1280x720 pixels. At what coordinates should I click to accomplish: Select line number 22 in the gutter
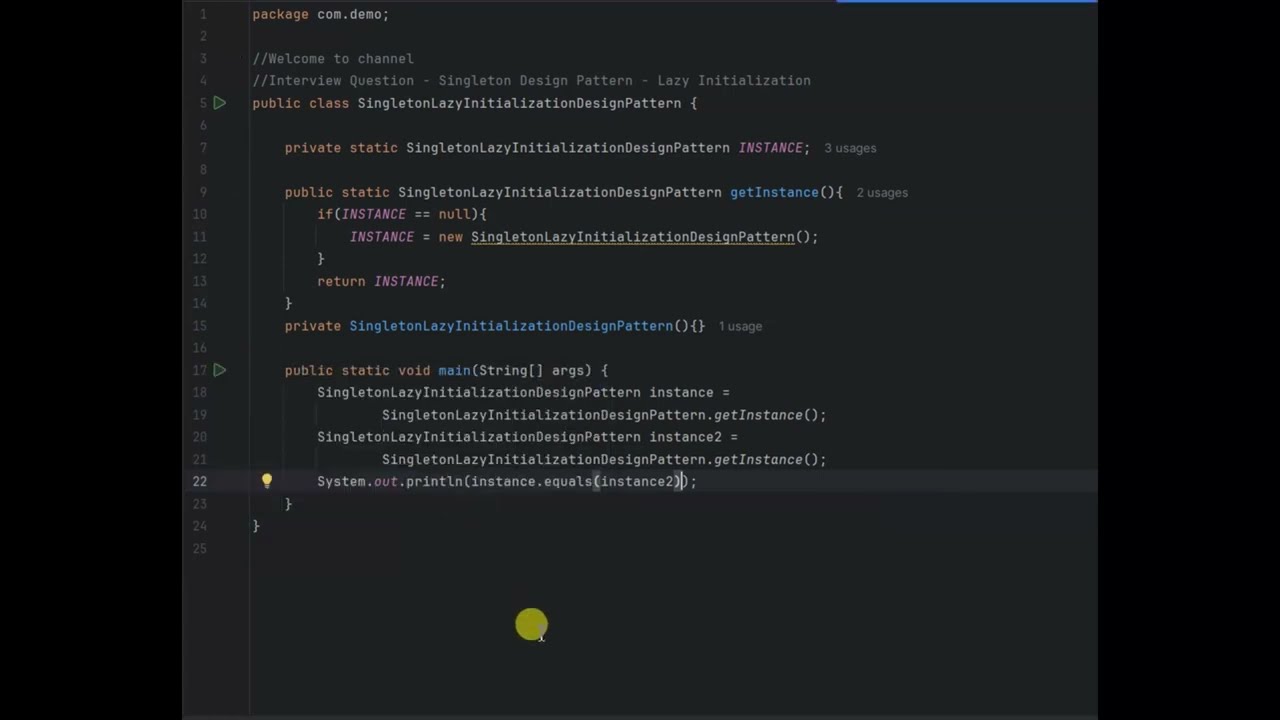[200, 481]
